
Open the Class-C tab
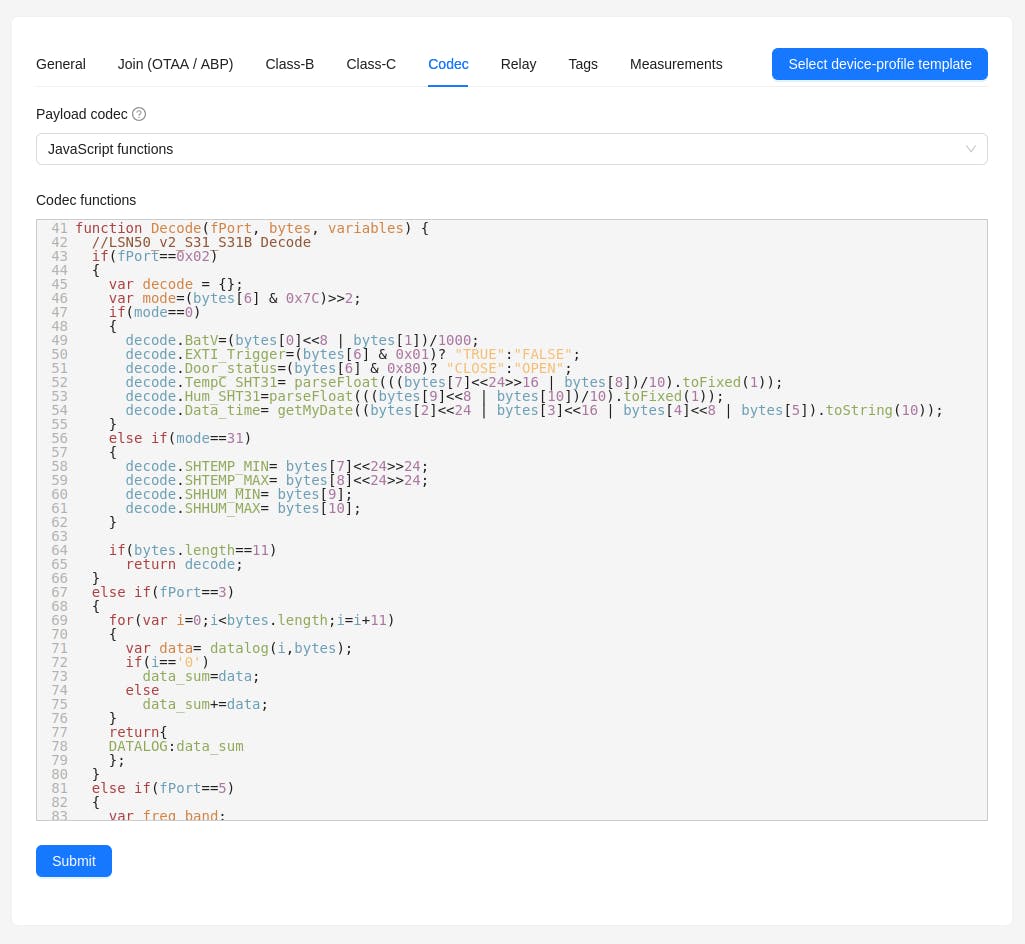[x=371, y=64]
